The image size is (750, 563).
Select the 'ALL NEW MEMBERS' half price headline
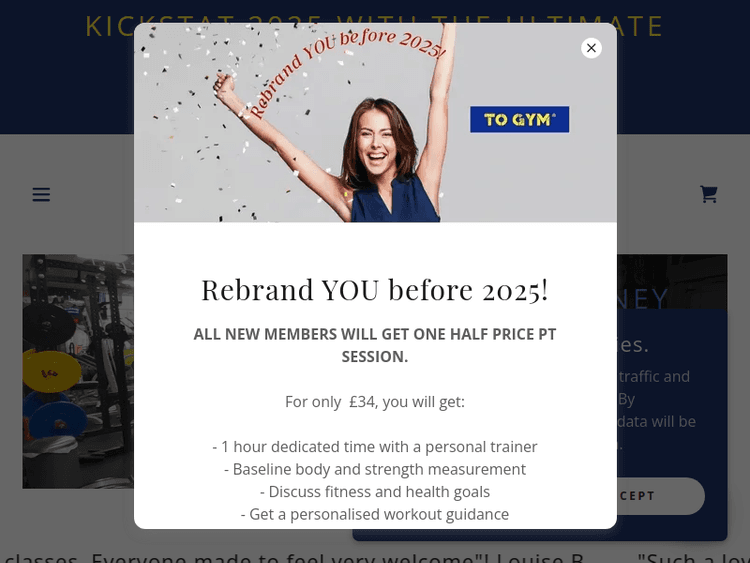click(x=375, y=345)
